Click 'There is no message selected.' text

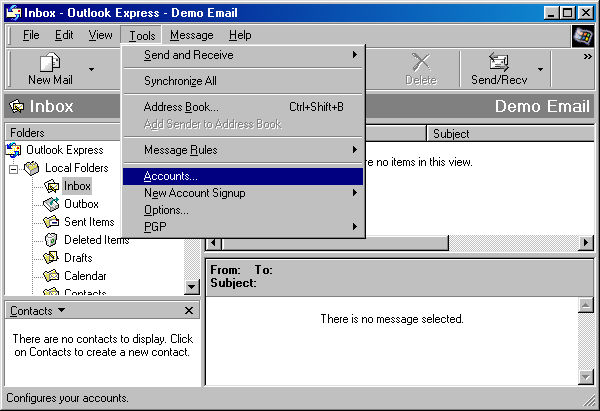tap(392, 319)
